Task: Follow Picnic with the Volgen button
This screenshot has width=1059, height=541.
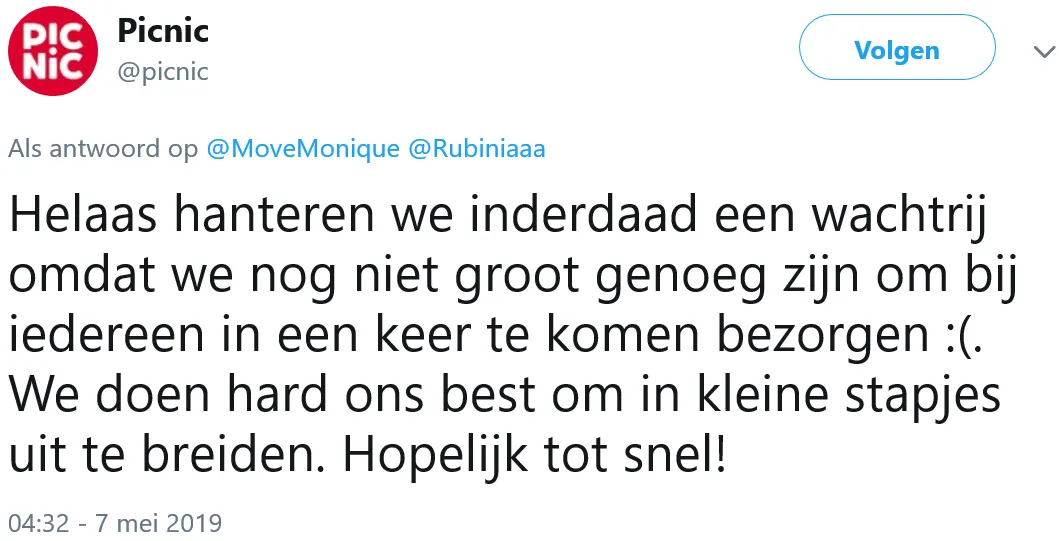Action: coord(897,50)
